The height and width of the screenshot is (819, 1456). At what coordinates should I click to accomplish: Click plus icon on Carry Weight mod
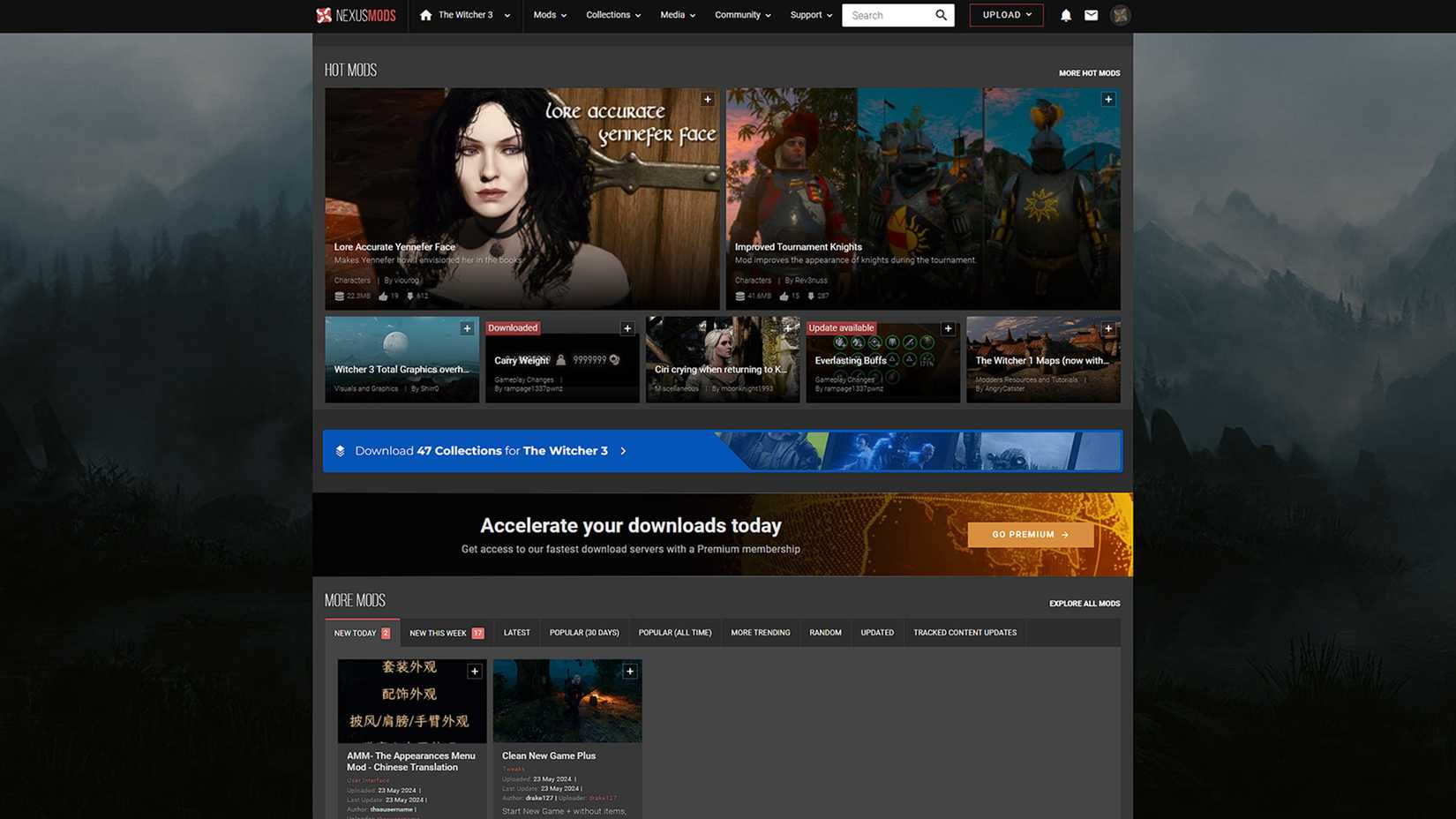(x=627, y=328)
